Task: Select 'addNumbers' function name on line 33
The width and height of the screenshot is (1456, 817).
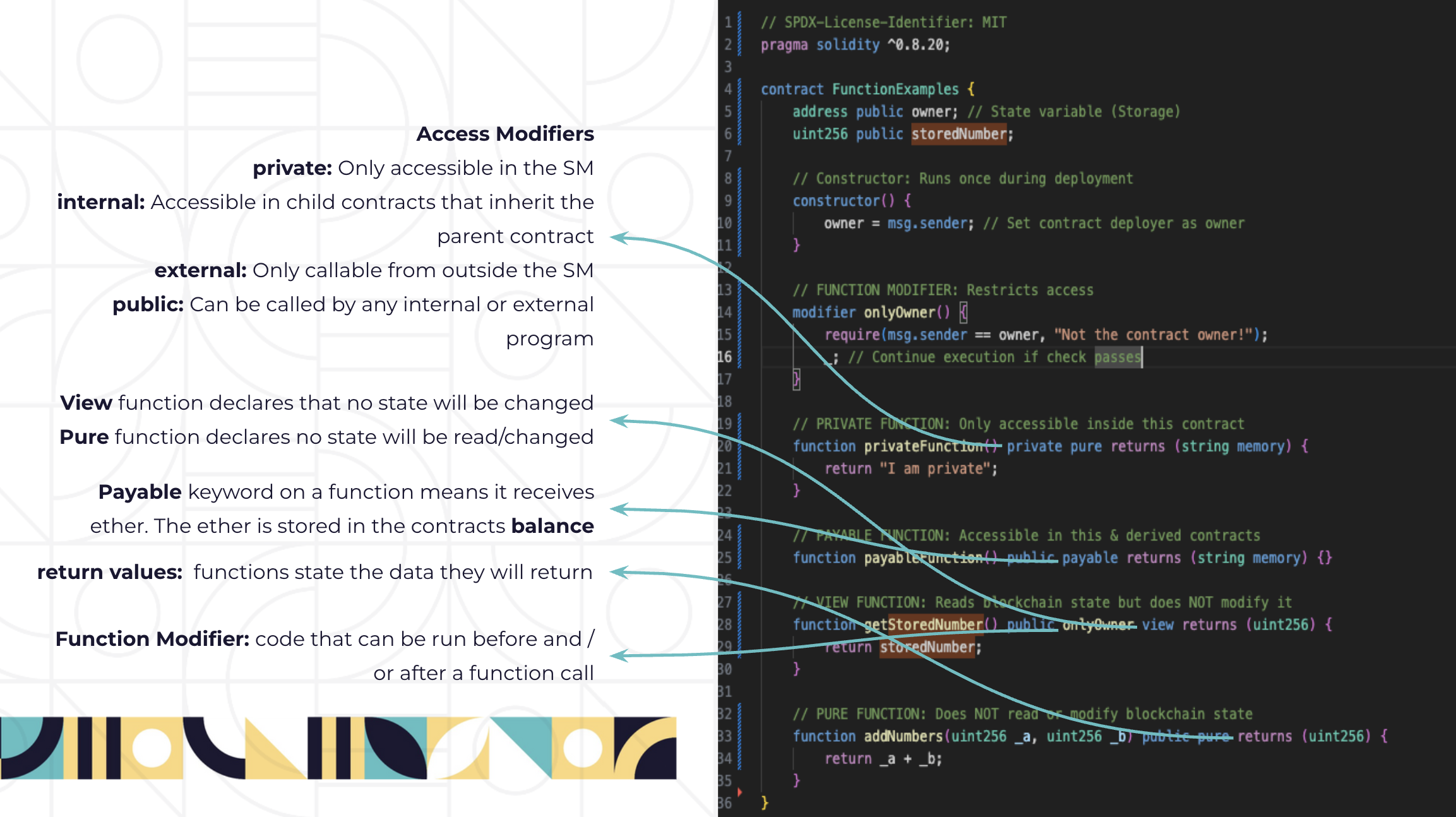Action: tap(903, 736)
